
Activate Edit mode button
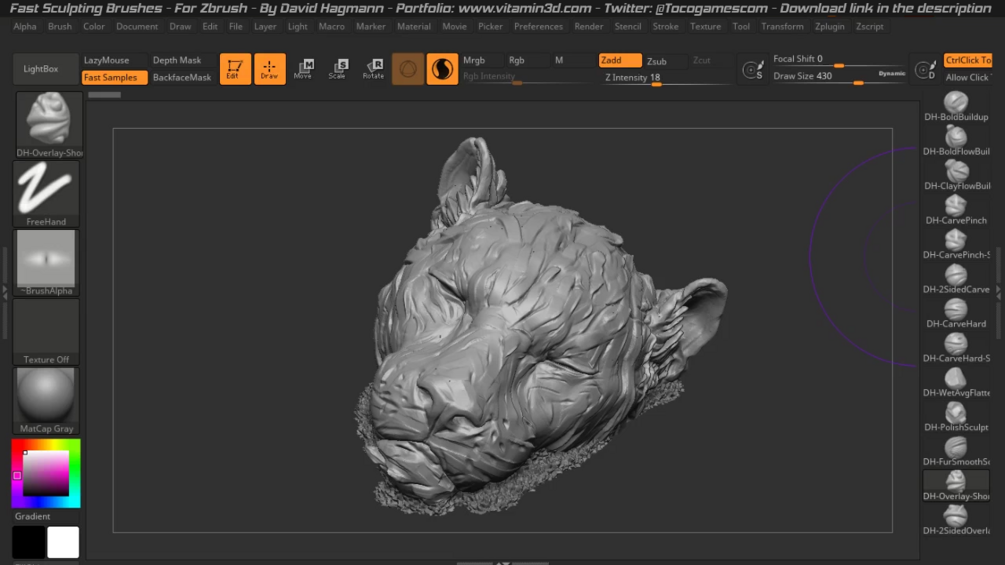point(235,69)
